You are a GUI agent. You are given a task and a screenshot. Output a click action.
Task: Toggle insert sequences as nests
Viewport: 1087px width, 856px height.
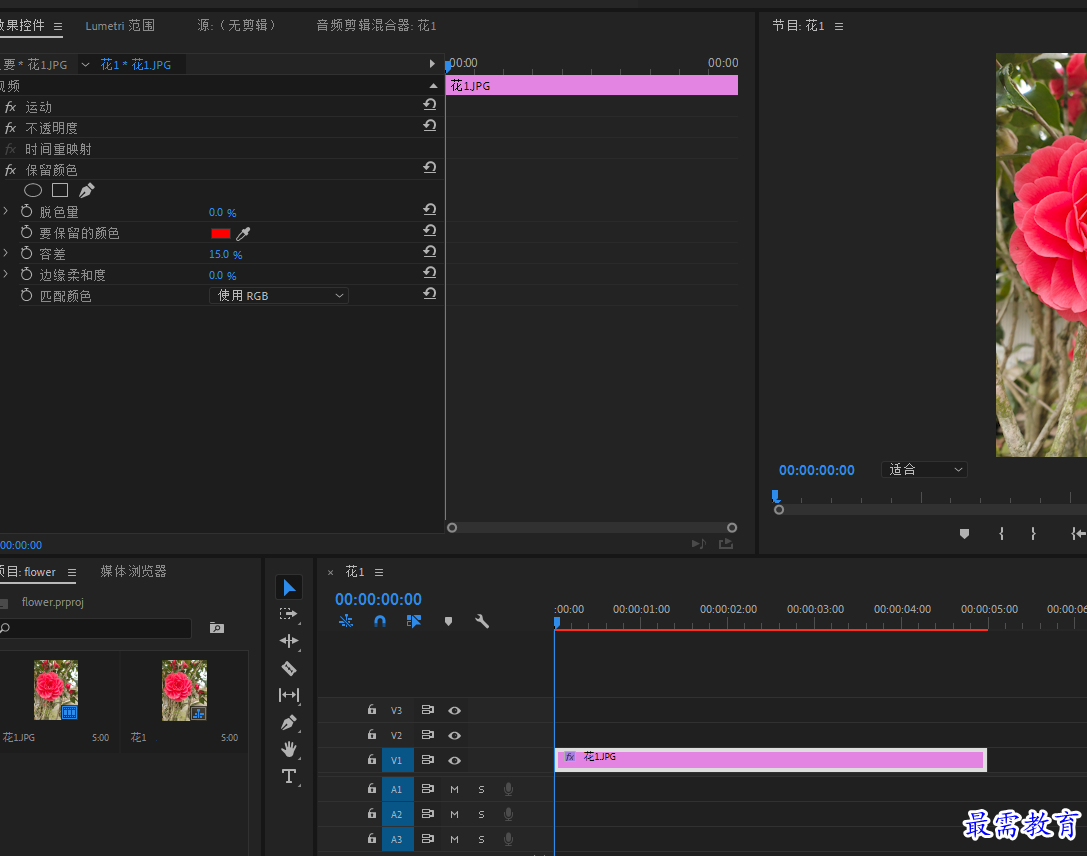[346, 621]
